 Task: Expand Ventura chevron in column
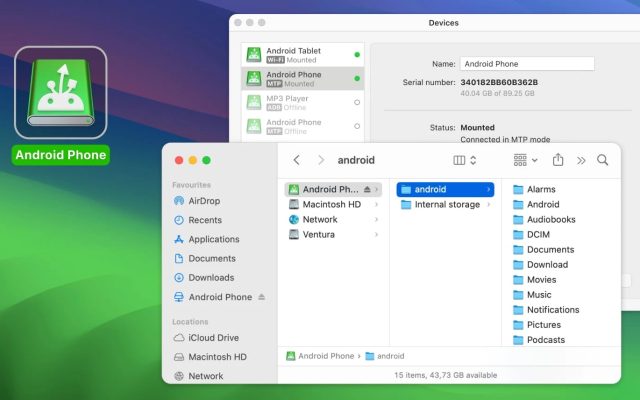[x=376, y=235]
